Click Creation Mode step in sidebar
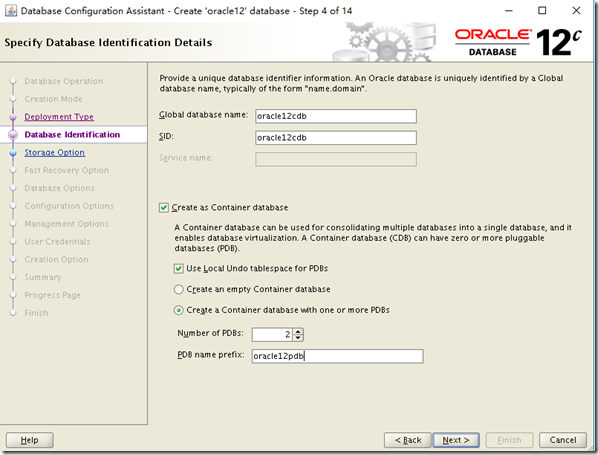The image size is (599, 455). coord(53,99)
